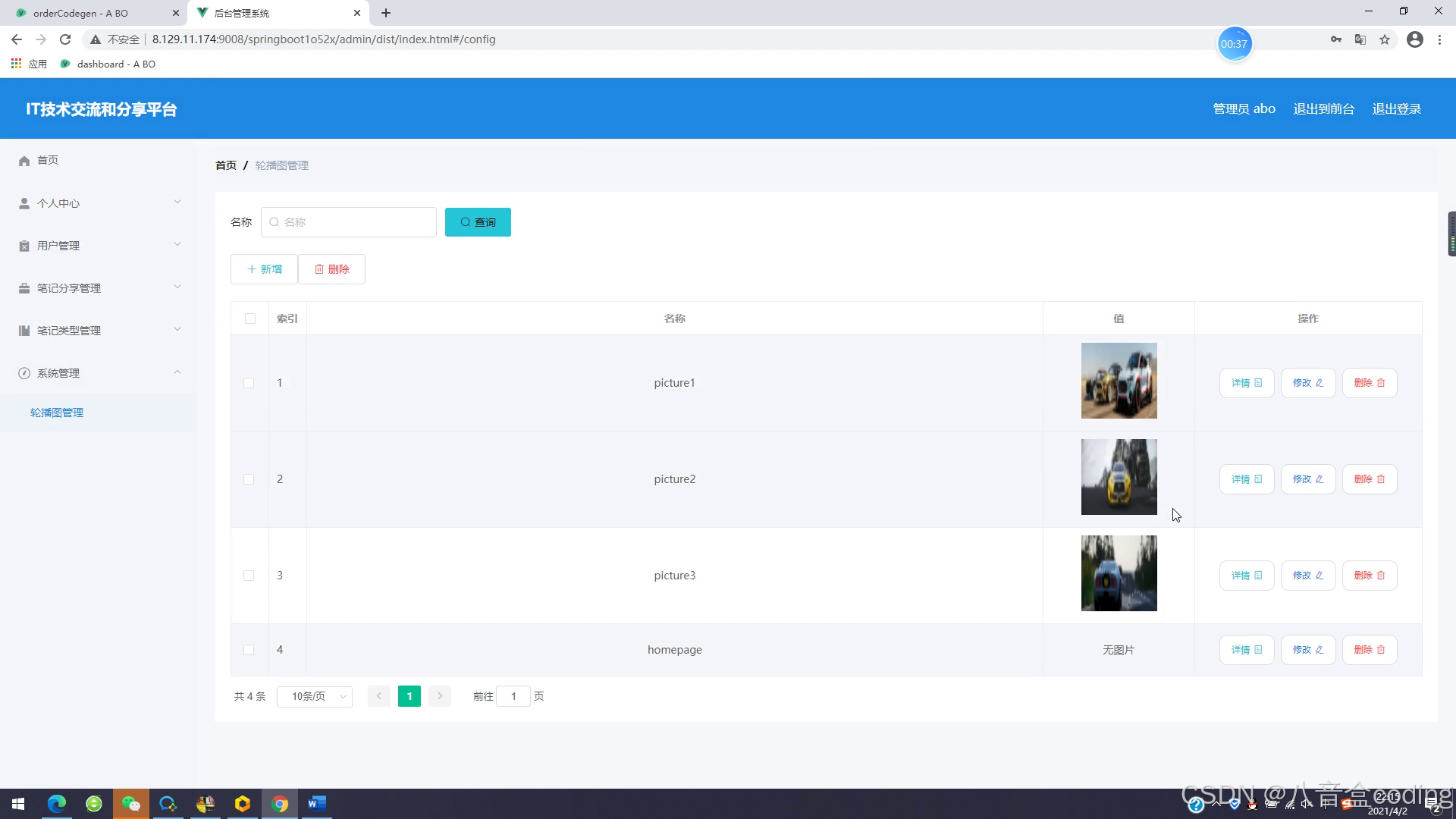Click the 查询 search button

pyautogui.click(x=478, y=222)
